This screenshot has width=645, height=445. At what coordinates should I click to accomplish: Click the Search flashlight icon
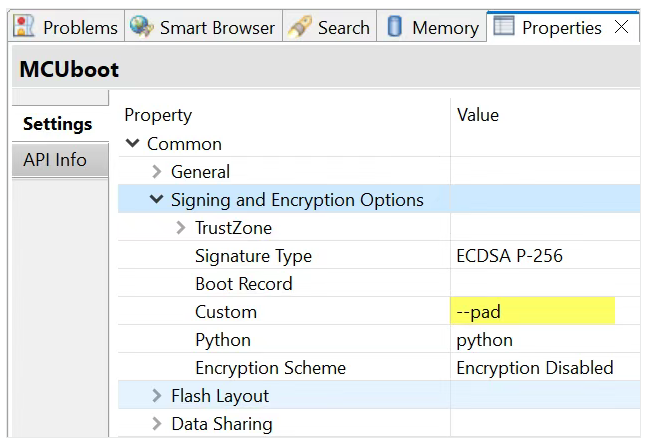(299, 27)
